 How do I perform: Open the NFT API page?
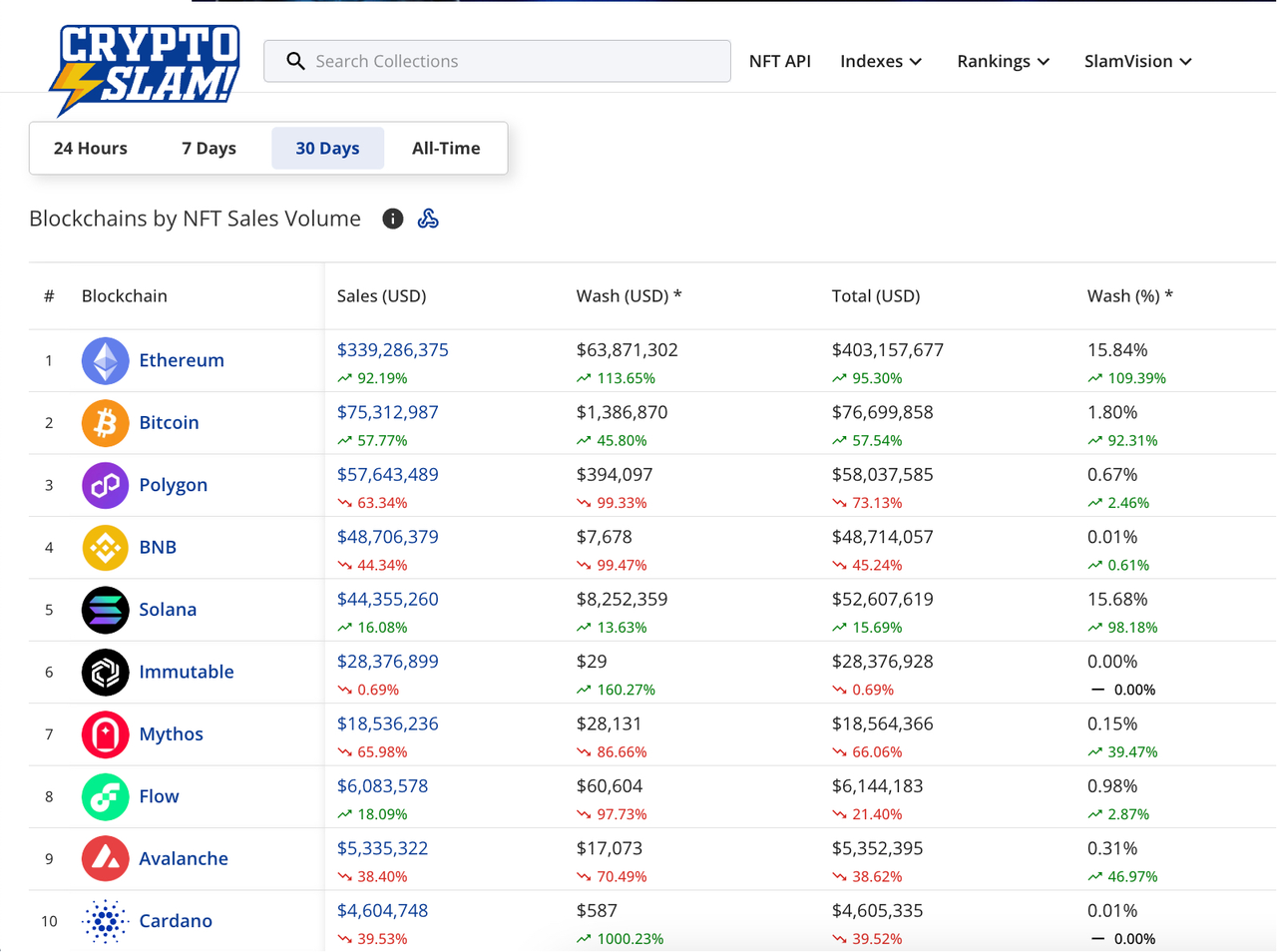[x=780, y=61]
